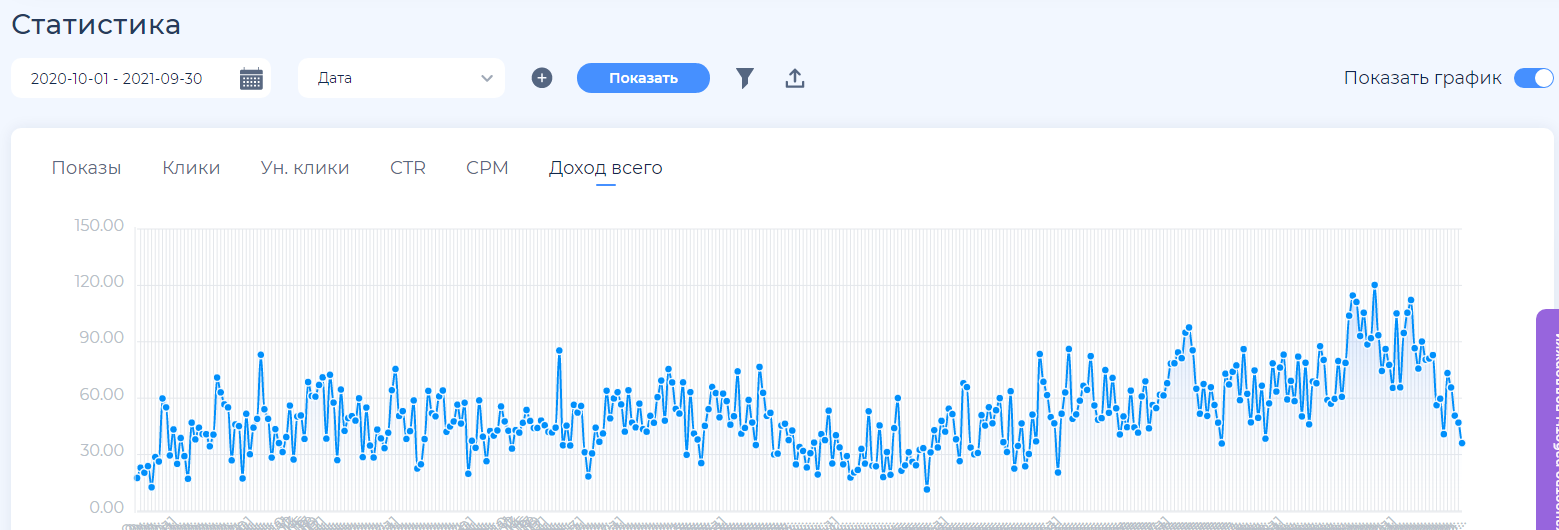
Task: Click the first data point on the chart
Action: point(137,478)
